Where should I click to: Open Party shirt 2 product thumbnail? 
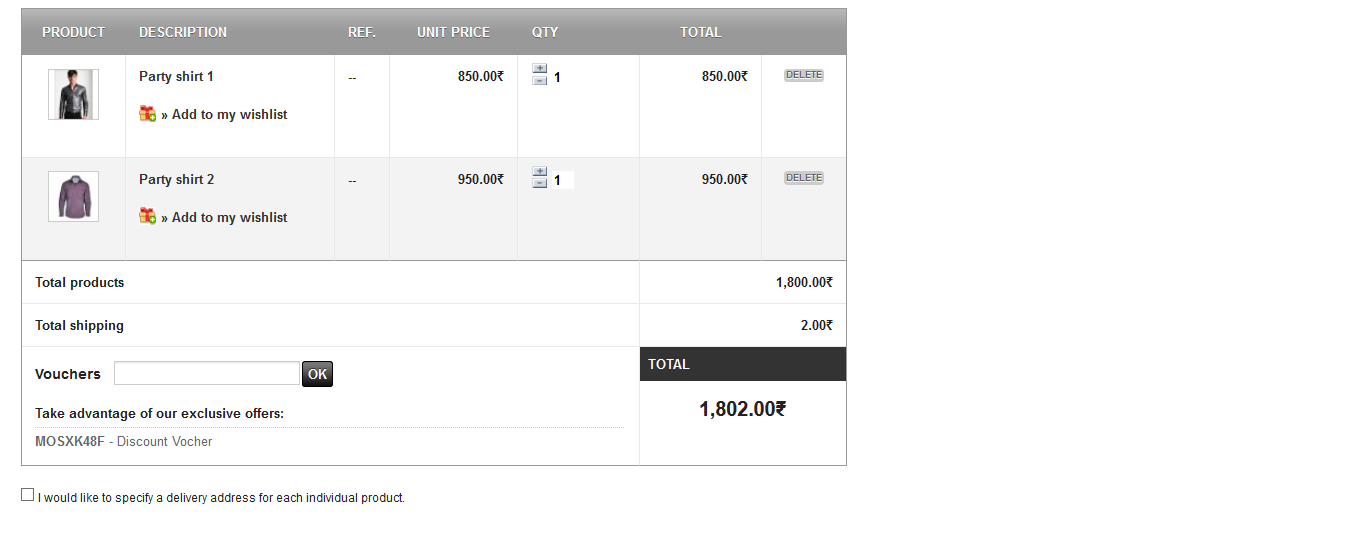[73, 196]
